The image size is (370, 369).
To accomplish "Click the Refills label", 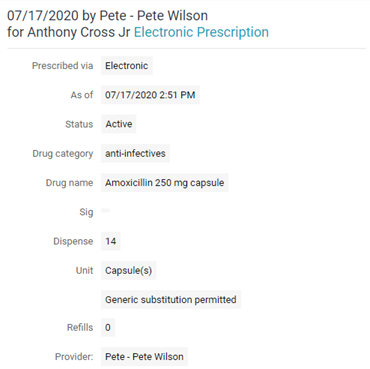I will (x=80, y=328).
